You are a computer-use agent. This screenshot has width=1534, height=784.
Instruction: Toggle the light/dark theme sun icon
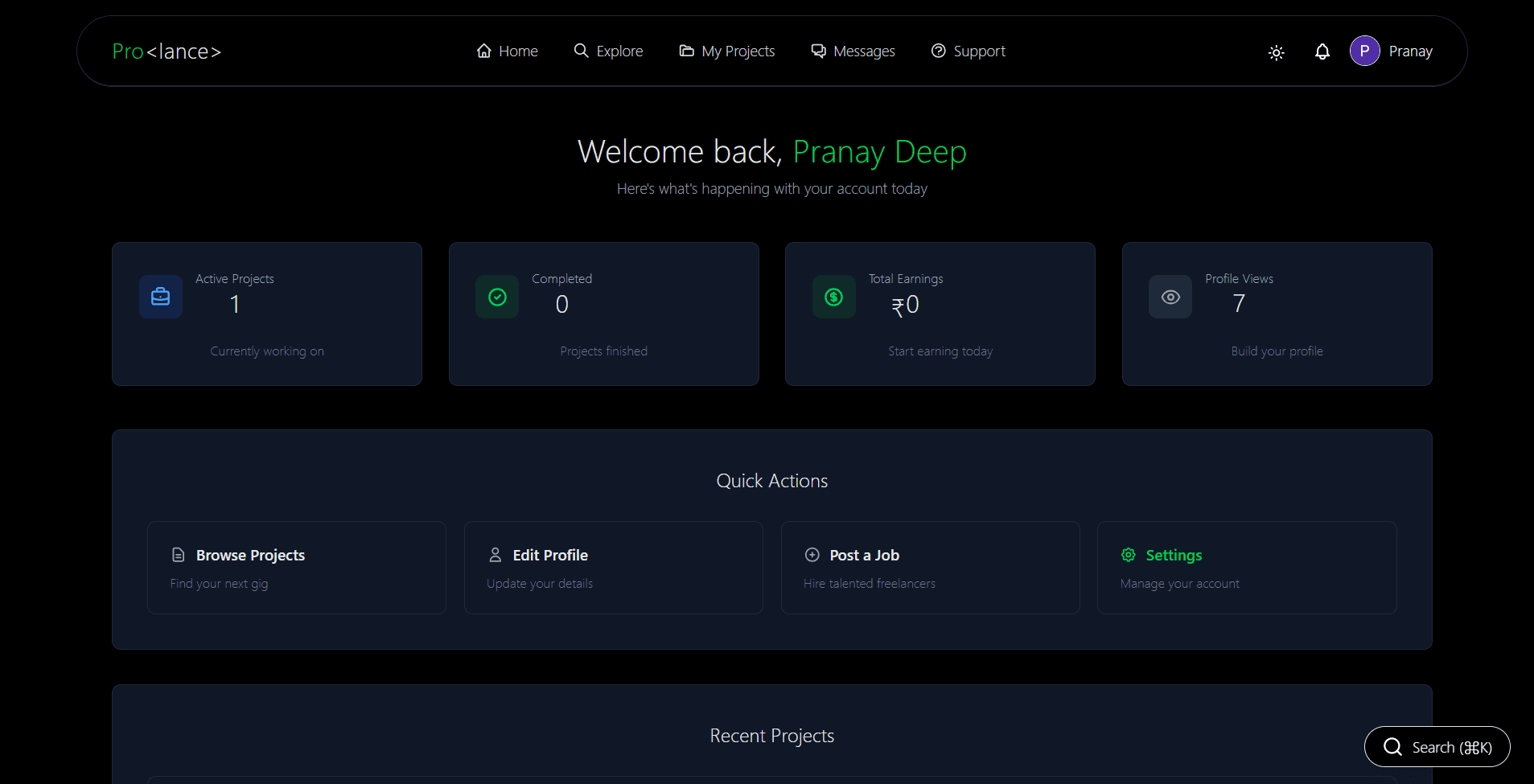[x=1276, y=52]
